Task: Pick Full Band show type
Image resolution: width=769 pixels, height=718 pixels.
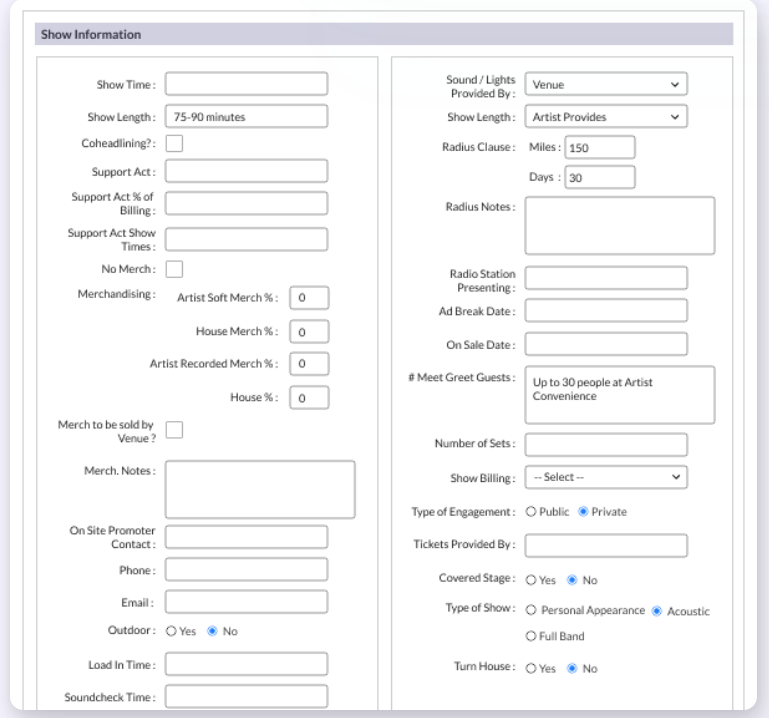Action: click(x=531, y=636)
